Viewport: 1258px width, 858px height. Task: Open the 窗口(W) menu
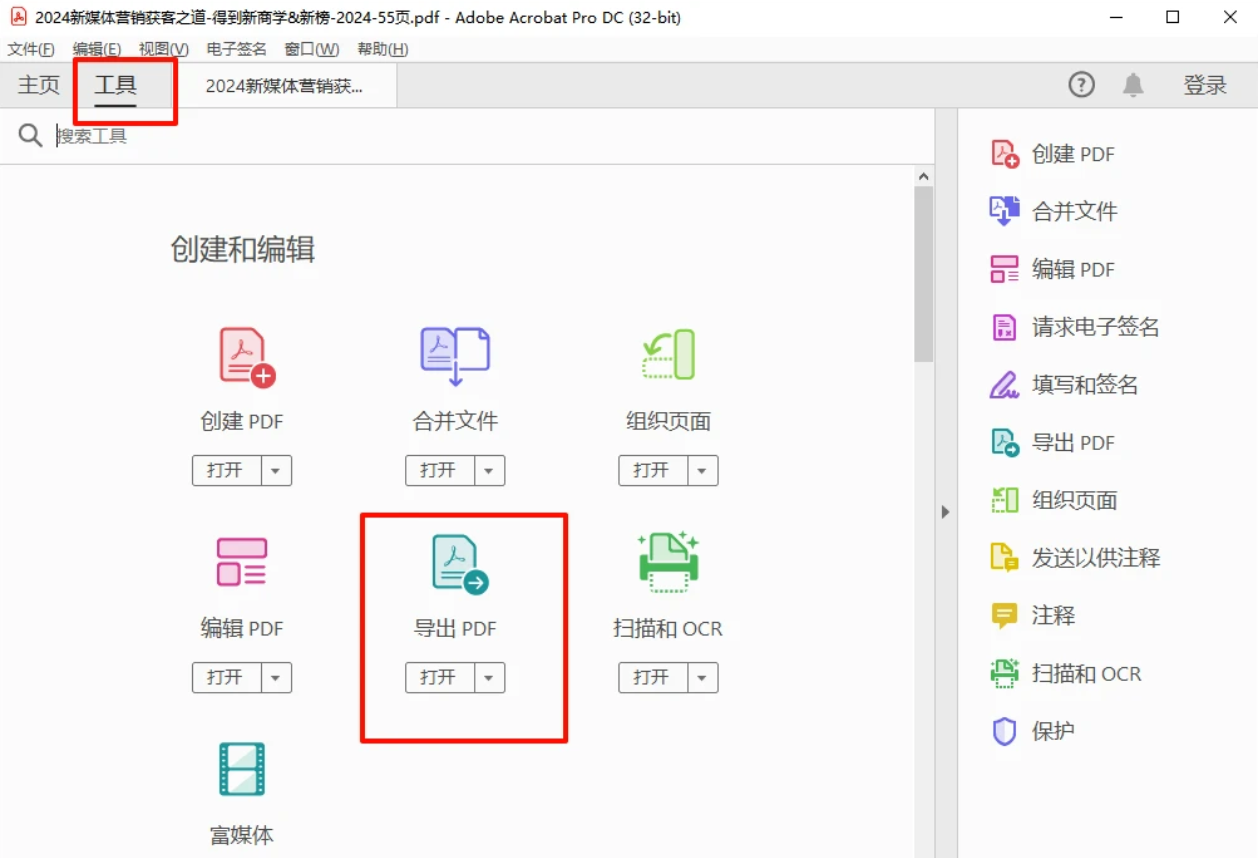(312, 49)
